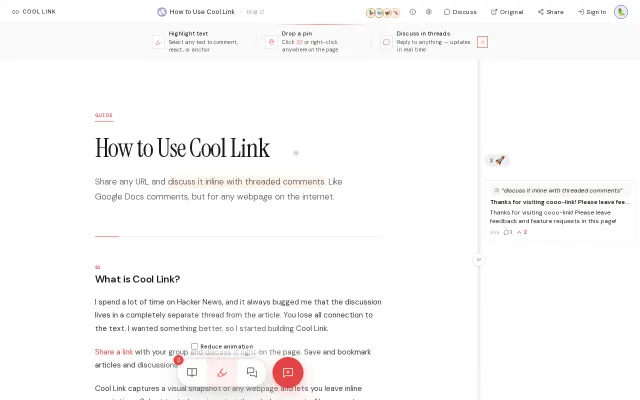Follow the Share a link hyperlink

click(x=114, y=352)
